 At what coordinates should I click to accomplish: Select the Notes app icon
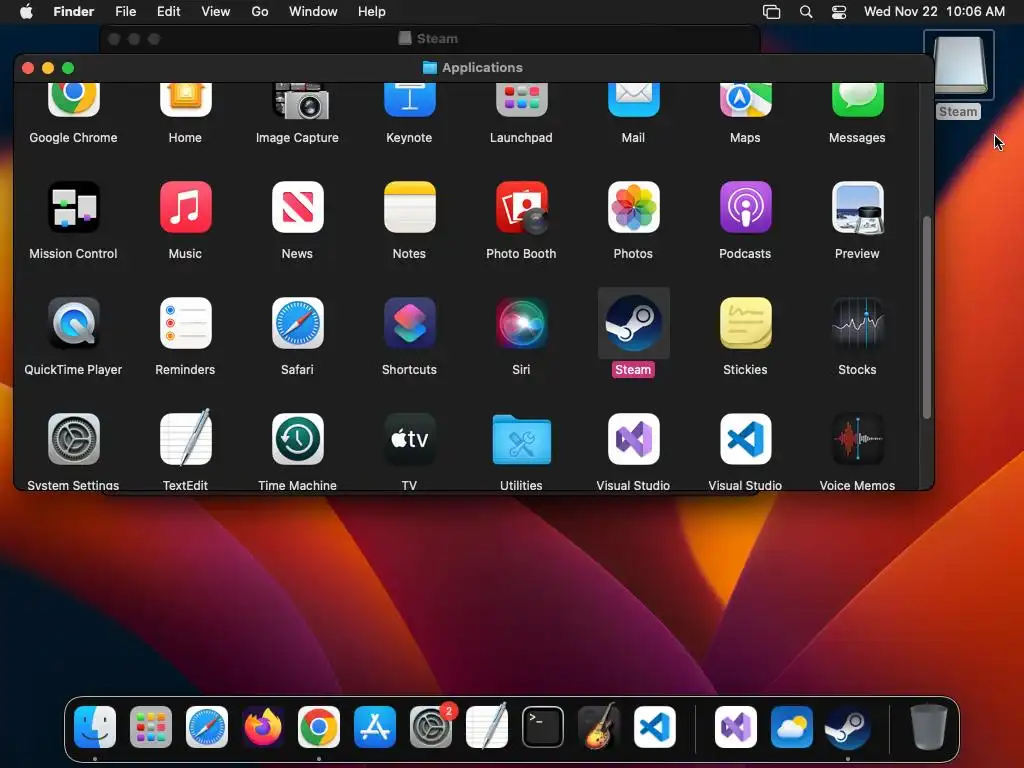pyautogui.click(x=409, y=208)
